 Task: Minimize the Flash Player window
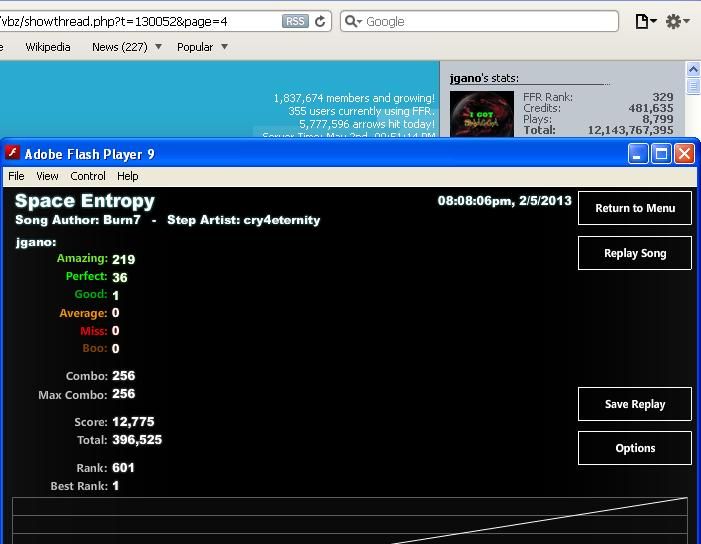(x=638, y=153)
